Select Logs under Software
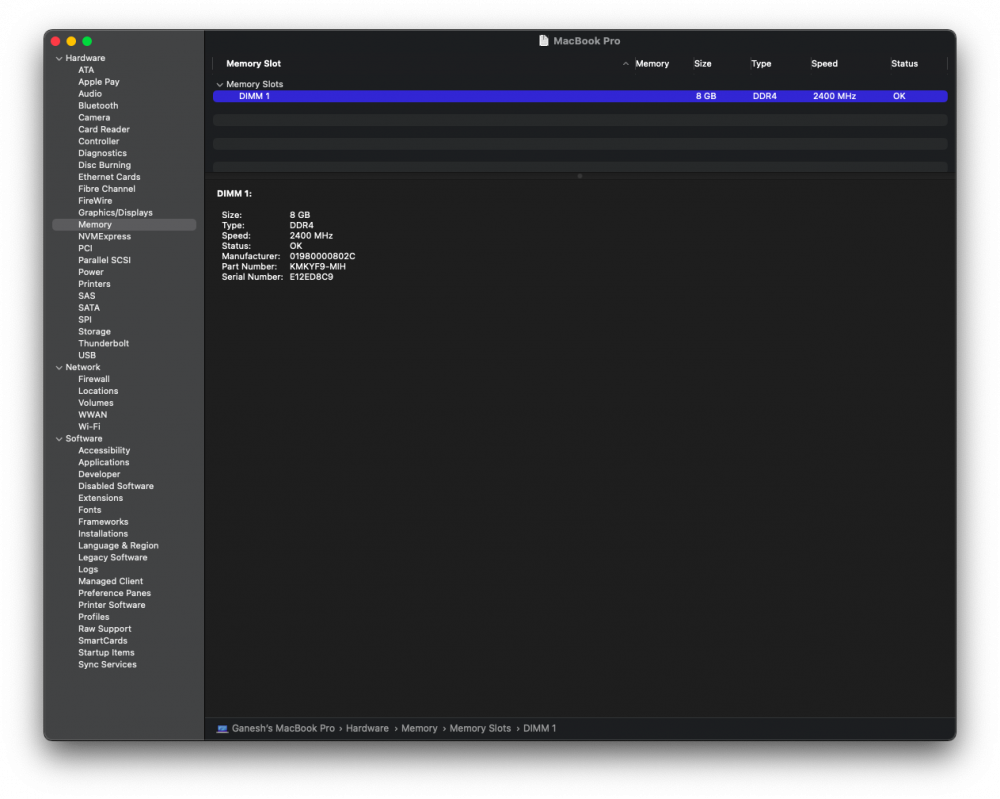The height and width of the screenshot is (799, 1000). tap(88, 570)
